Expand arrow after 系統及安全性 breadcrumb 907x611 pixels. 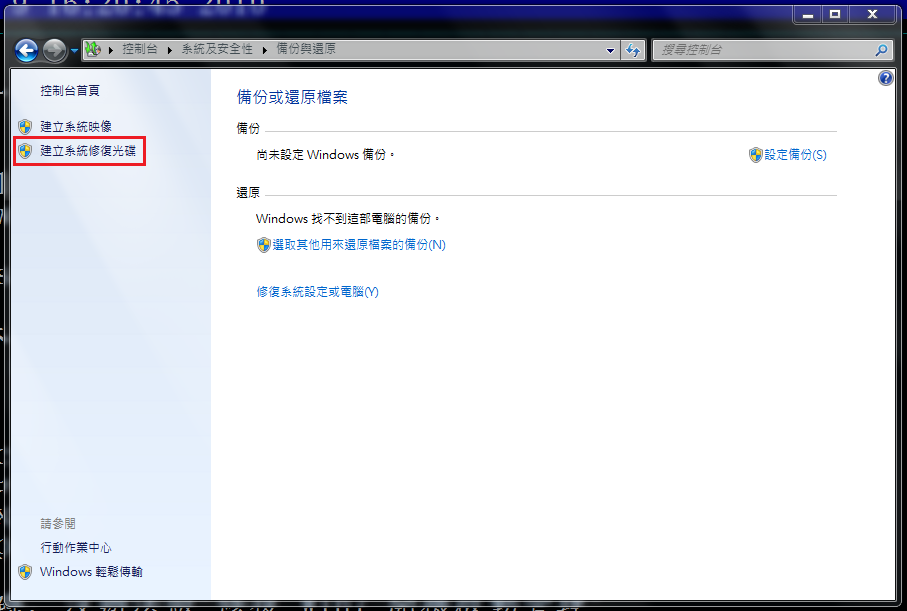(264, 50)
